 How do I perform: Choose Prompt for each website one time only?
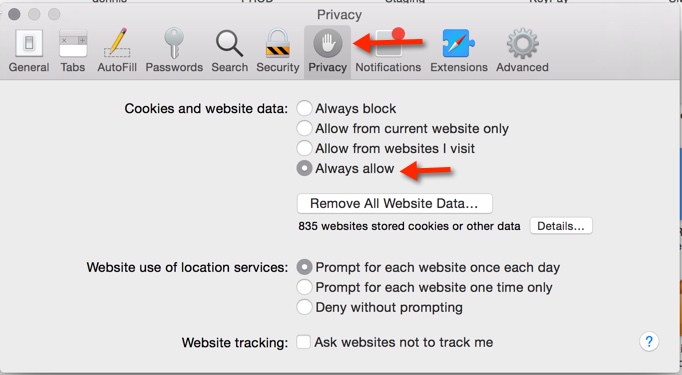(304, 287)
